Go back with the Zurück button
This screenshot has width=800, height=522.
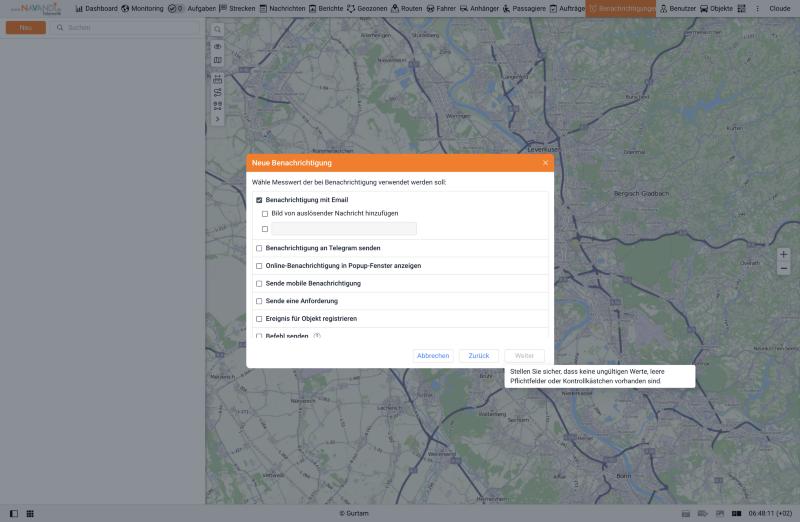coord(479,356)
